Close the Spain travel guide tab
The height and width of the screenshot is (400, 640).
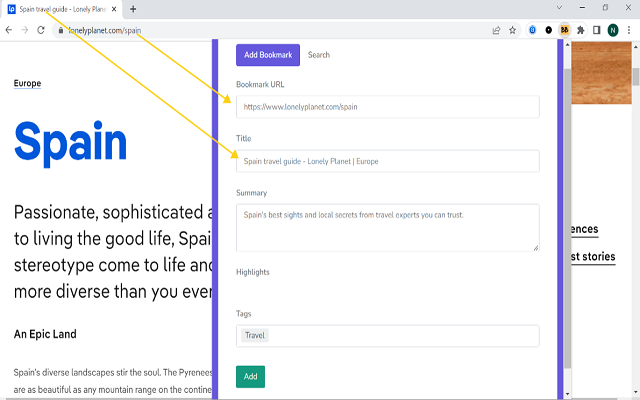coord(114,9)
